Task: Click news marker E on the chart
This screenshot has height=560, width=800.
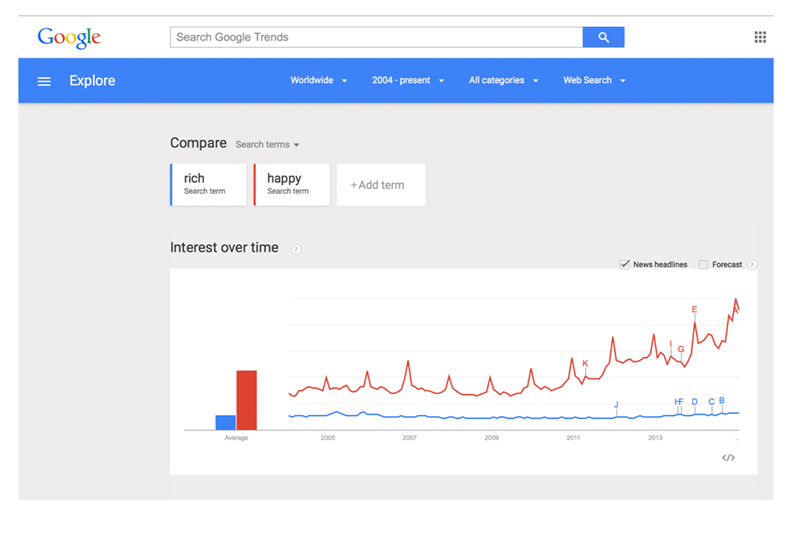Action: pos(694,310)
